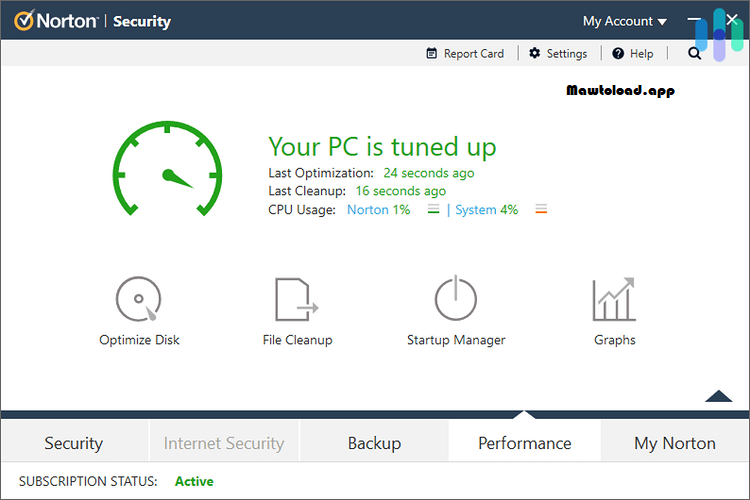Click the '24 seconds ago' optimization value
750x500 pixels.
(x=429, y=173)
